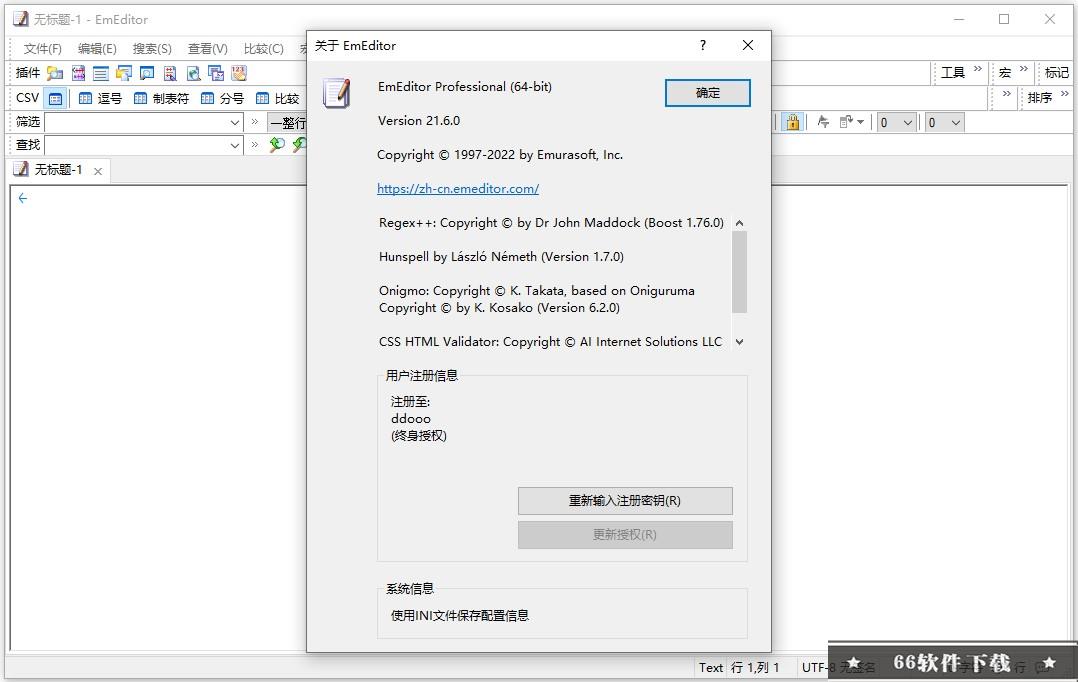
Task: Expand the 排序 toolbar overflow chevron
Action: pyautogui.click(x=1065, y=94)
